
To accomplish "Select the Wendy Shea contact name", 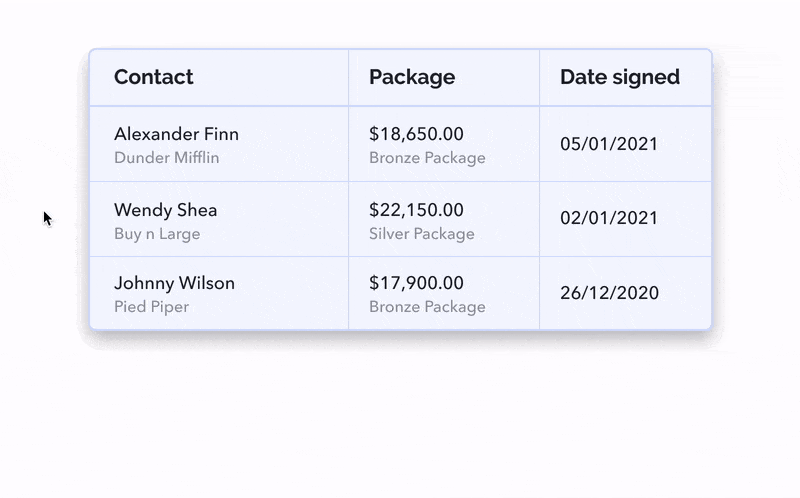I will pos(165,210).
